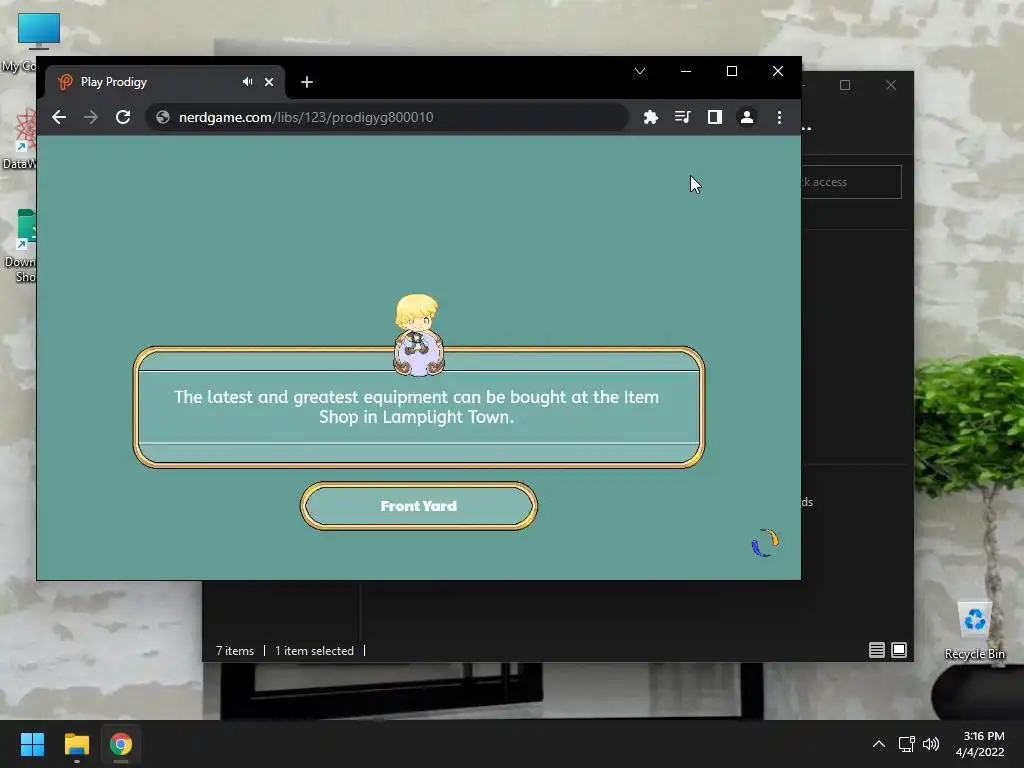1024x768 pixels.
Task: Mute the Play Prodigy tab audio
Action: click(x=247, y=82)
